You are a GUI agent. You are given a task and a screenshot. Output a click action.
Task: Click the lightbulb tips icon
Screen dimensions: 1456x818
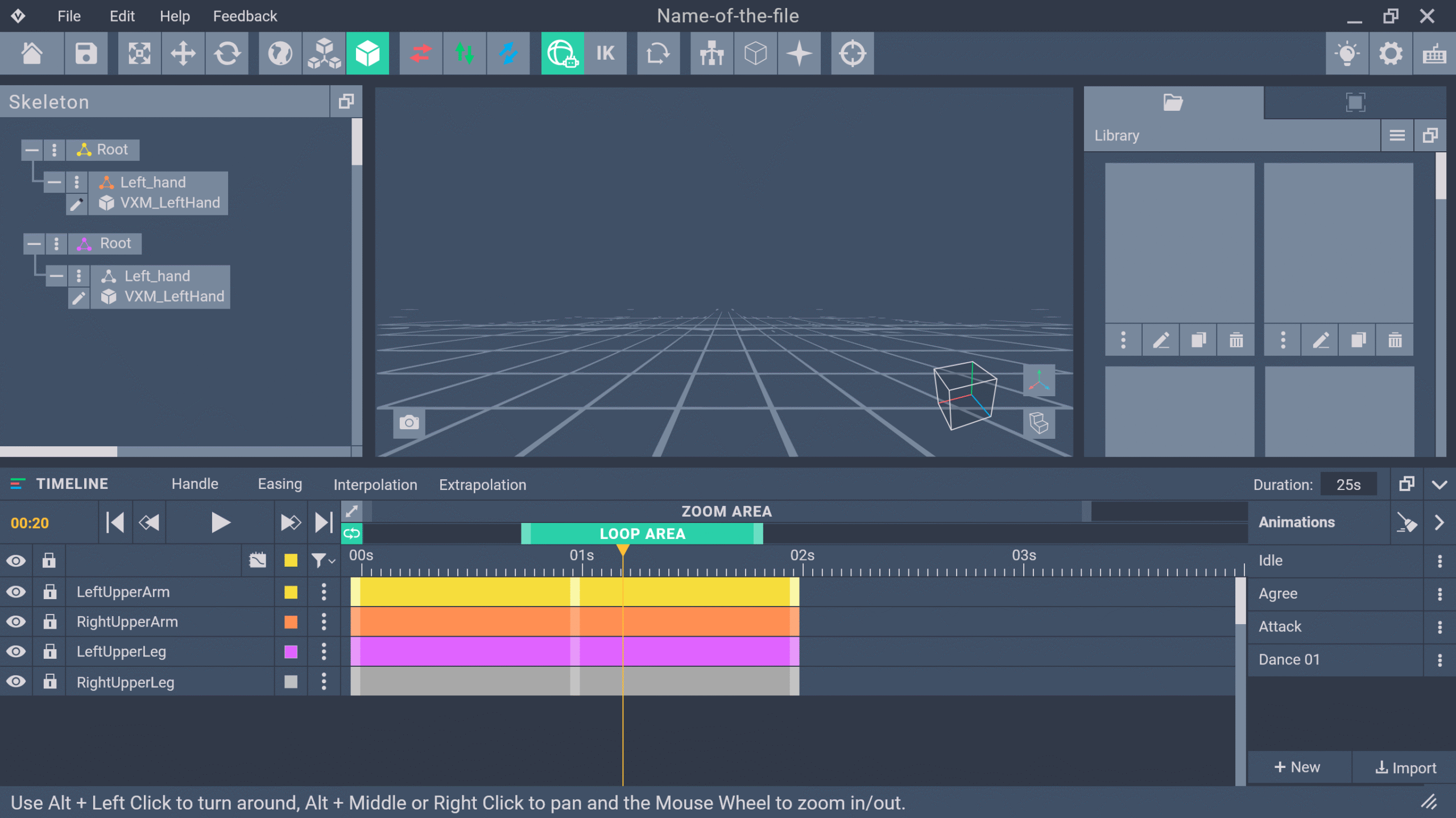tap(1347, 53)
